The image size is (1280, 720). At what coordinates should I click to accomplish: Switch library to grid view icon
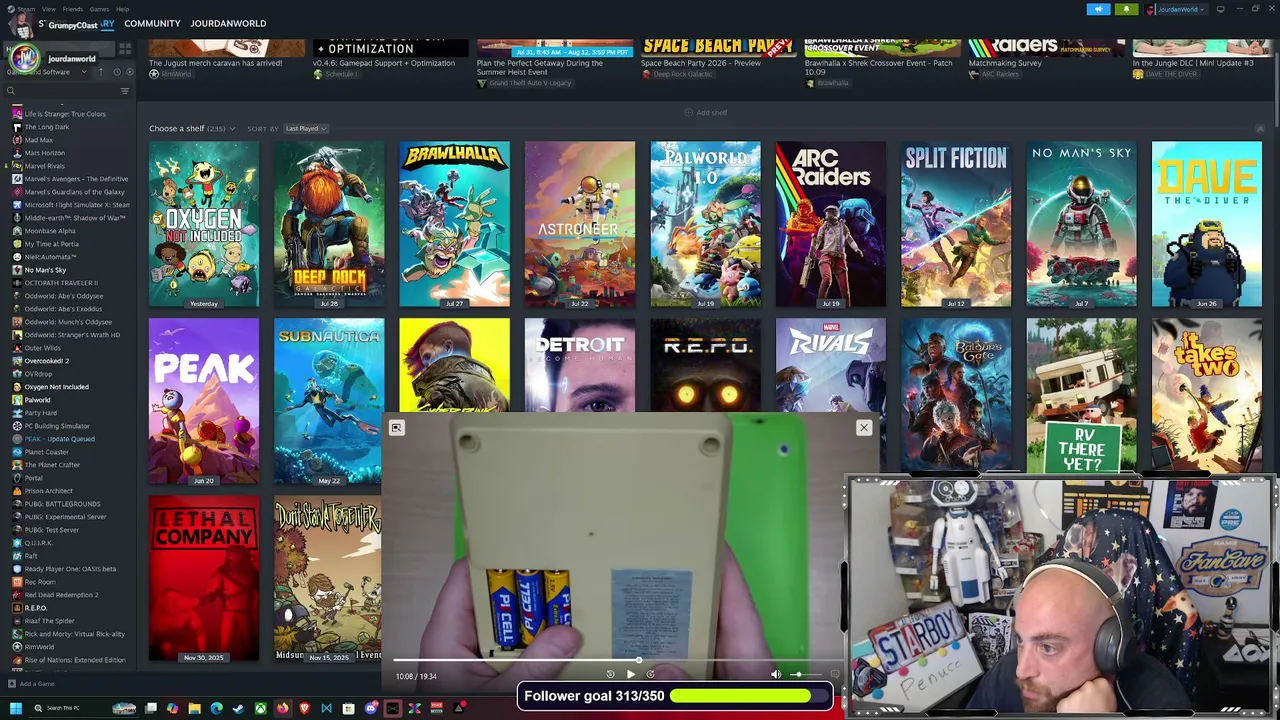(x=125, y=48)
